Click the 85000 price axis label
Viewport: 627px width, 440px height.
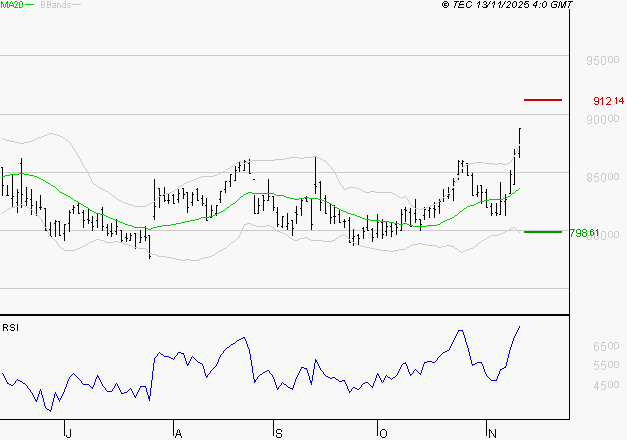(x=603, y=177)
